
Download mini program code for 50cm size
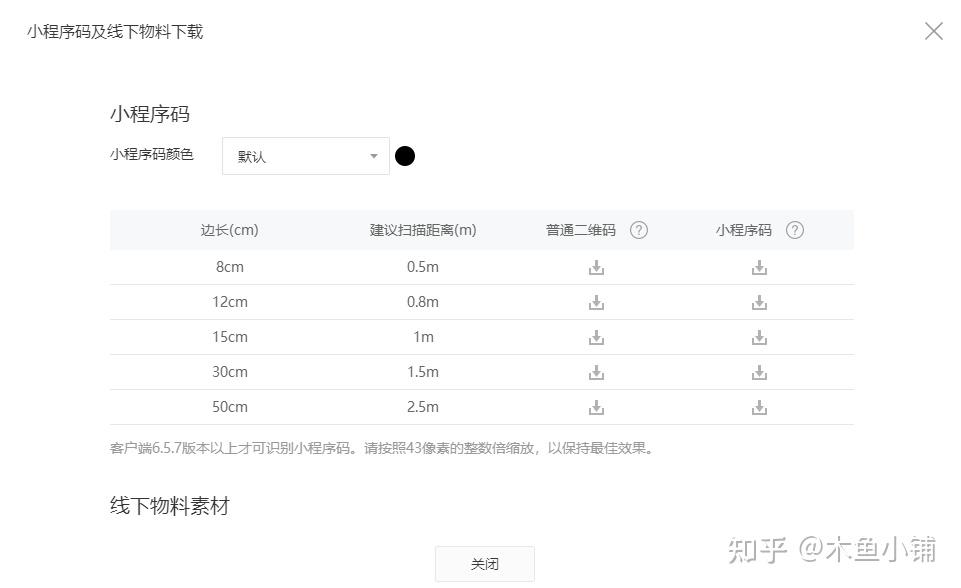coord(759,407)
